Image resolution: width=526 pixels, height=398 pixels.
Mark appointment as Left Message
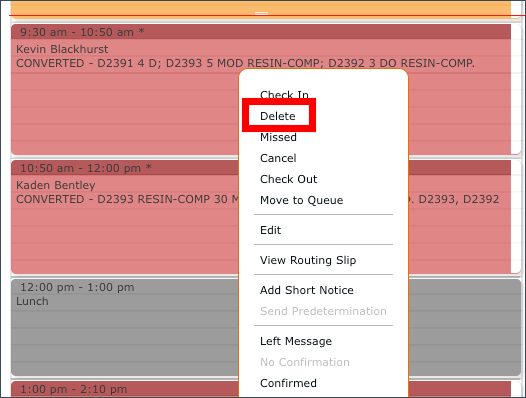point(296,341)
